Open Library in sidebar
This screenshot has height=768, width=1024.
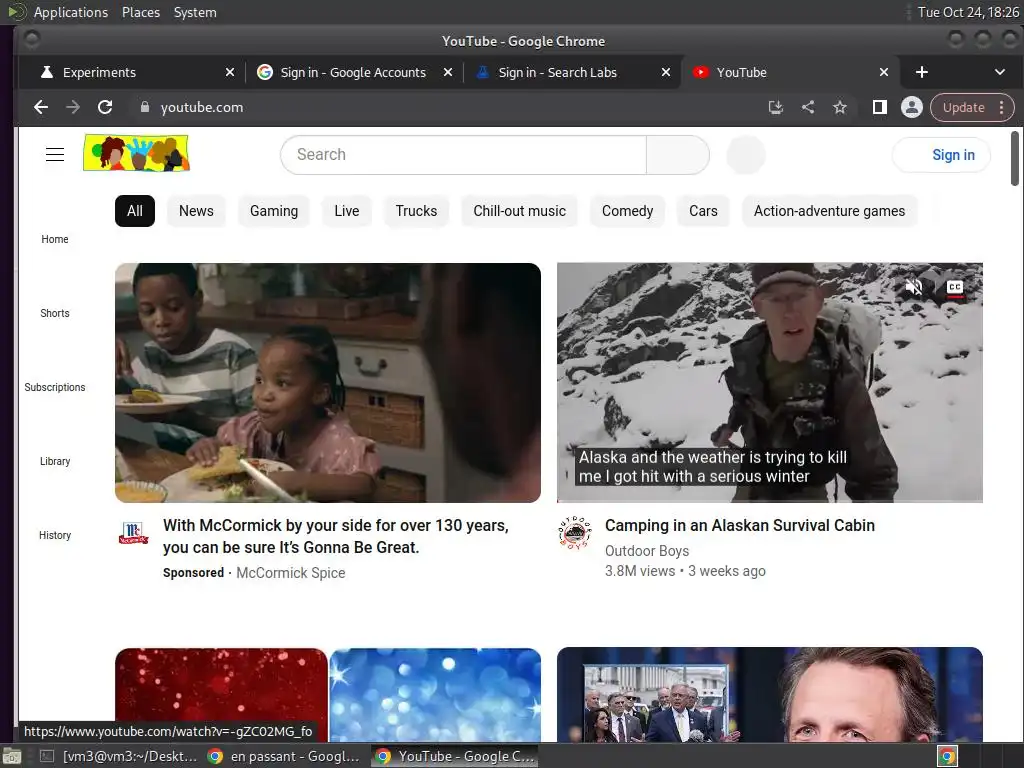coord(55,460)
